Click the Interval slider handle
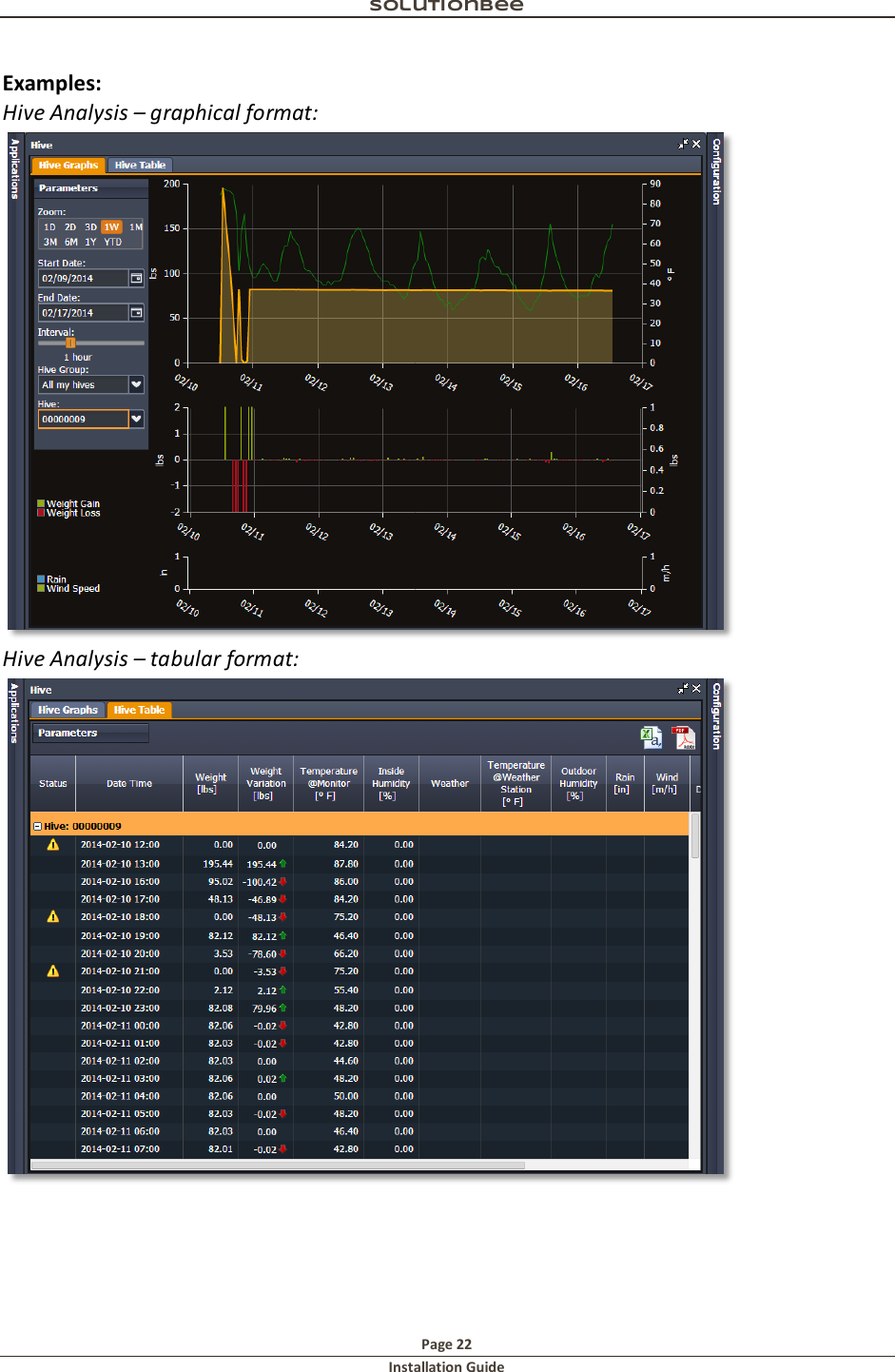This screenshot has width=895, height=1372. [x=70, y=343]
